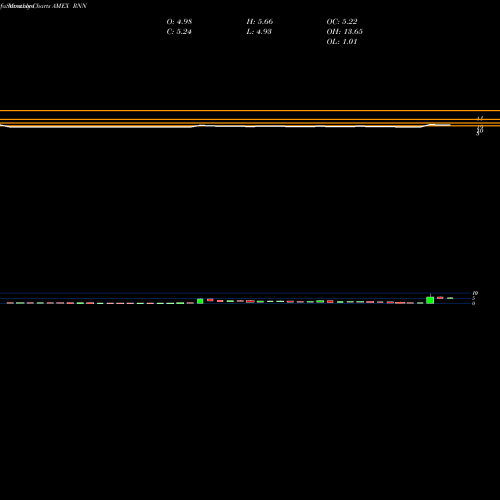Click the 0 label on candle axis
500x500 pixels.
(473, 303)
